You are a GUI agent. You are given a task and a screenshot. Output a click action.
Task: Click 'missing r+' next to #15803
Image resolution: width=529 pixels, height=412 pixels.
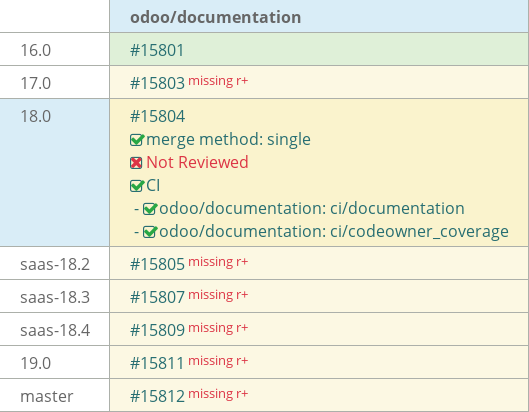point(218,81)
